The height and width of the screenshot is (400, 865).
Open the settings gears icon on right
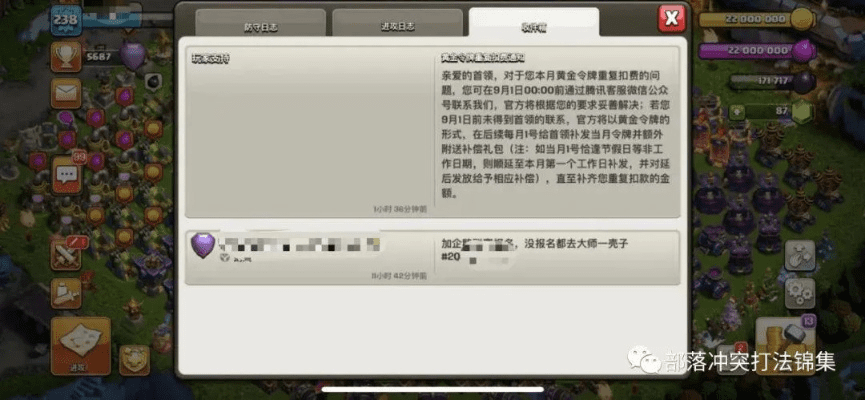799,294
